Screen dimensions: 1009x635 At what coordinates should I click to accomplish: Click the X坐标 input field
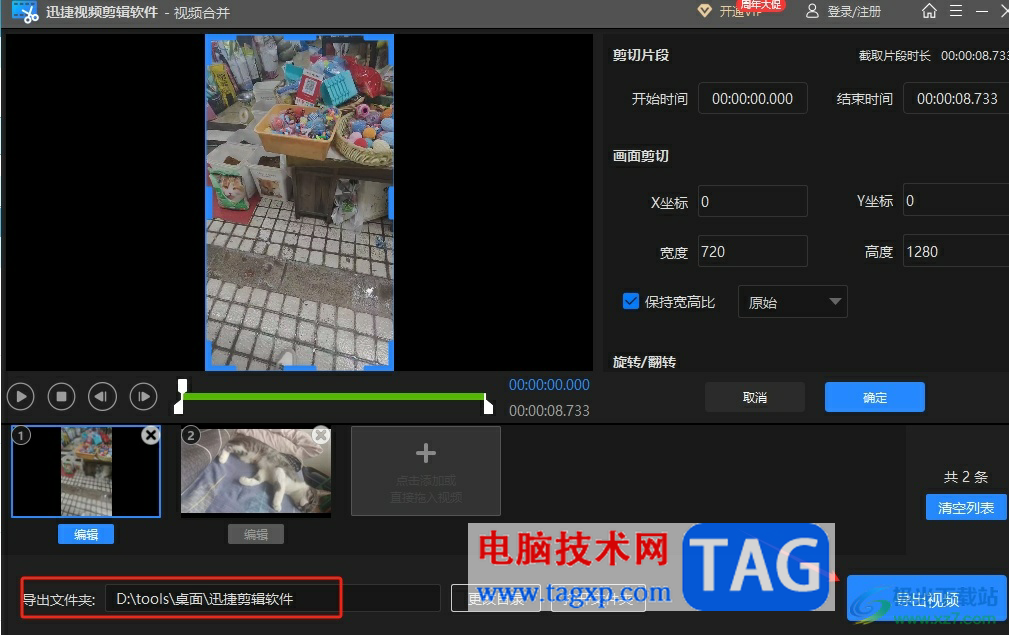click(752, 201)
